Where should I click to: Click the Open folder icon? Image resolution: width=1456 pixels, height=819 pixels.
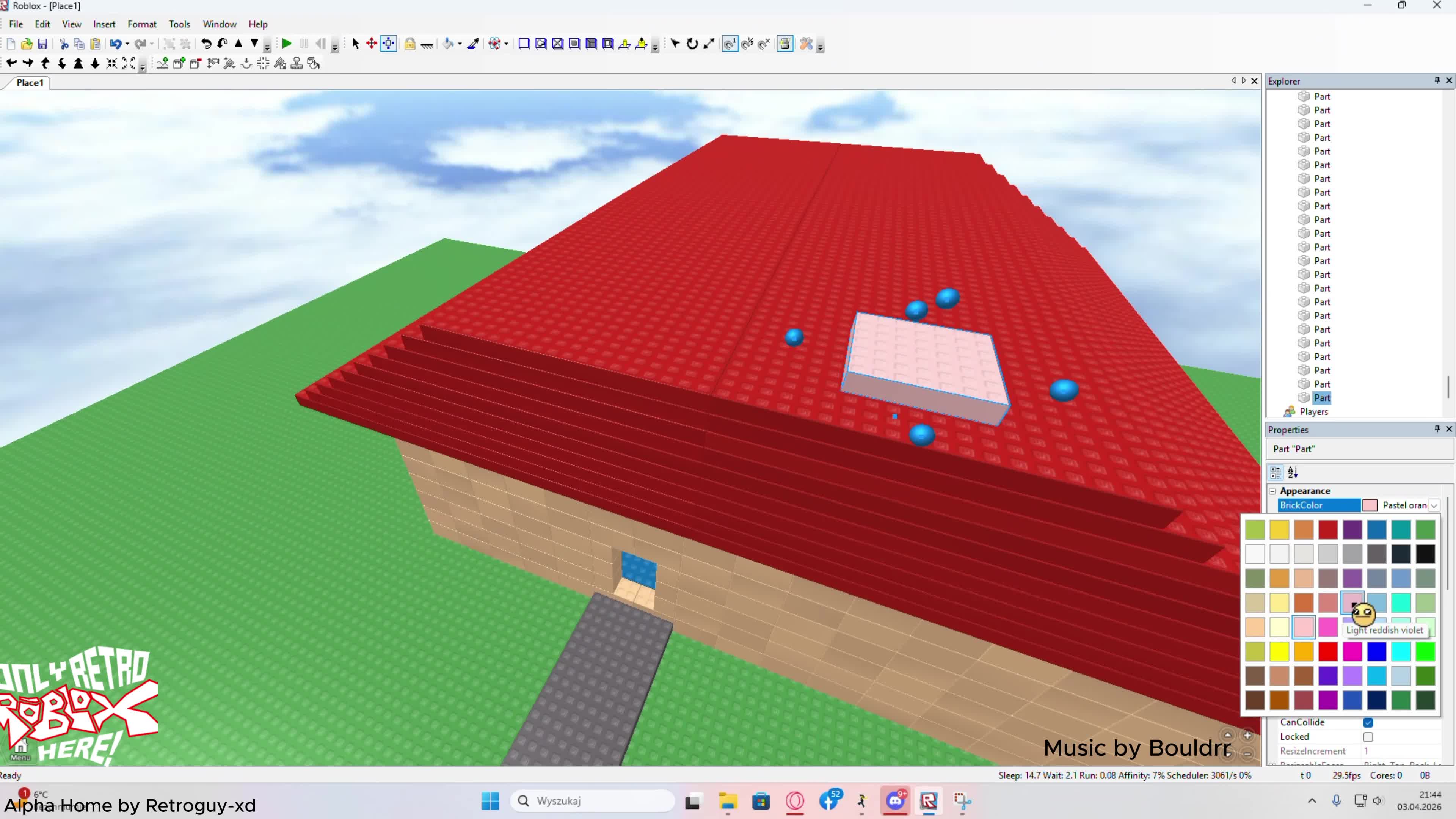26,44
